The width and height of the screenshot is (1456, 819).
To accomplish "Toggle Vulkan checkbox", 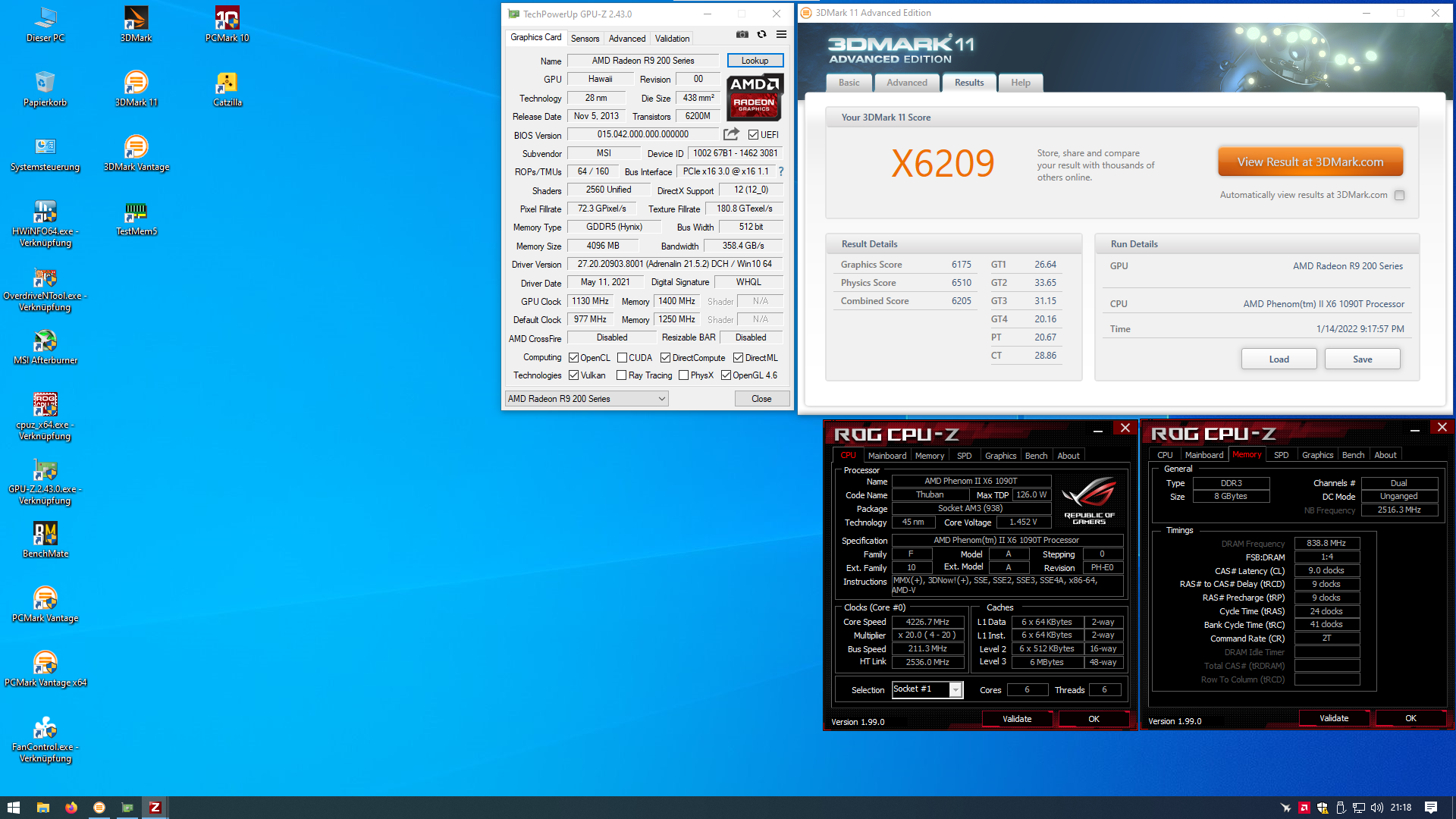I will [573, 375].
